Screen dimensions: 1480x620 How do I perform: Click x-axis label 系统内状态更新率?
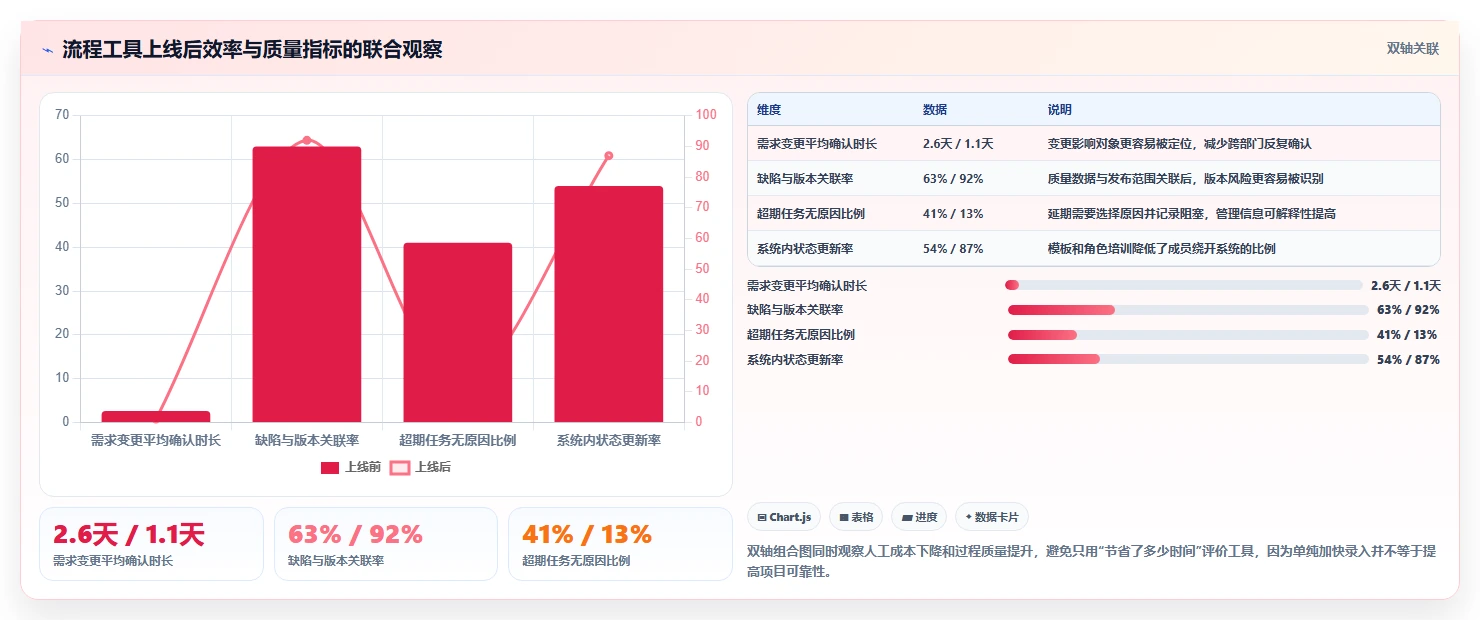pos(609,440)
